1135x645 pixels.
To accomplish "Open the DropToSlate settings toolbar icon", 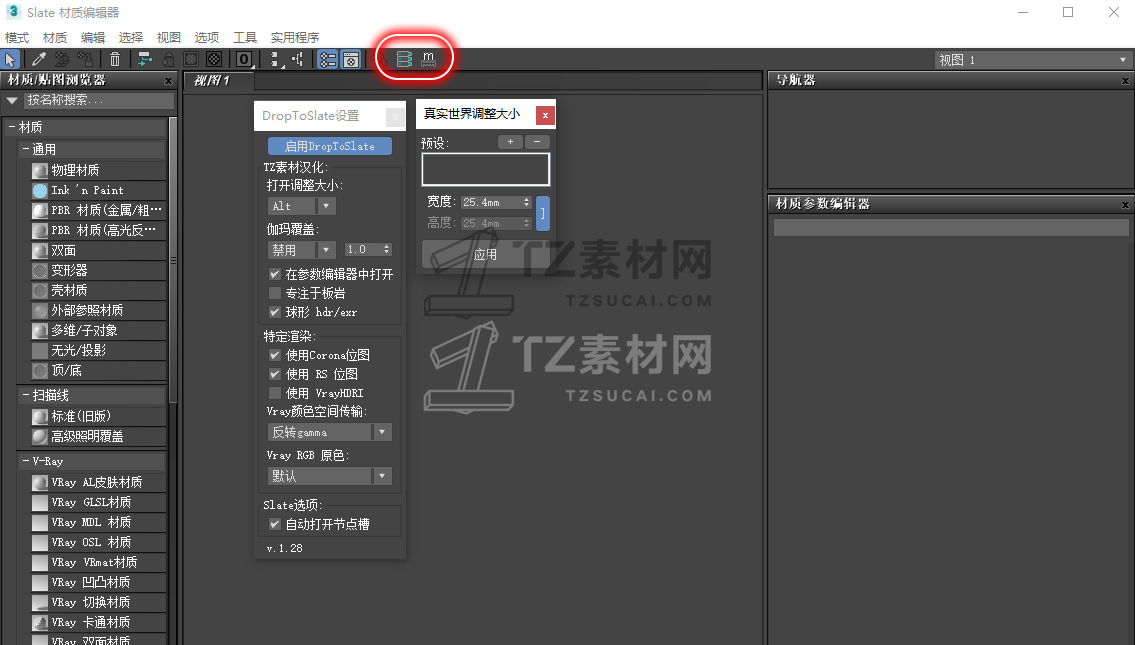I will point(405,59).
